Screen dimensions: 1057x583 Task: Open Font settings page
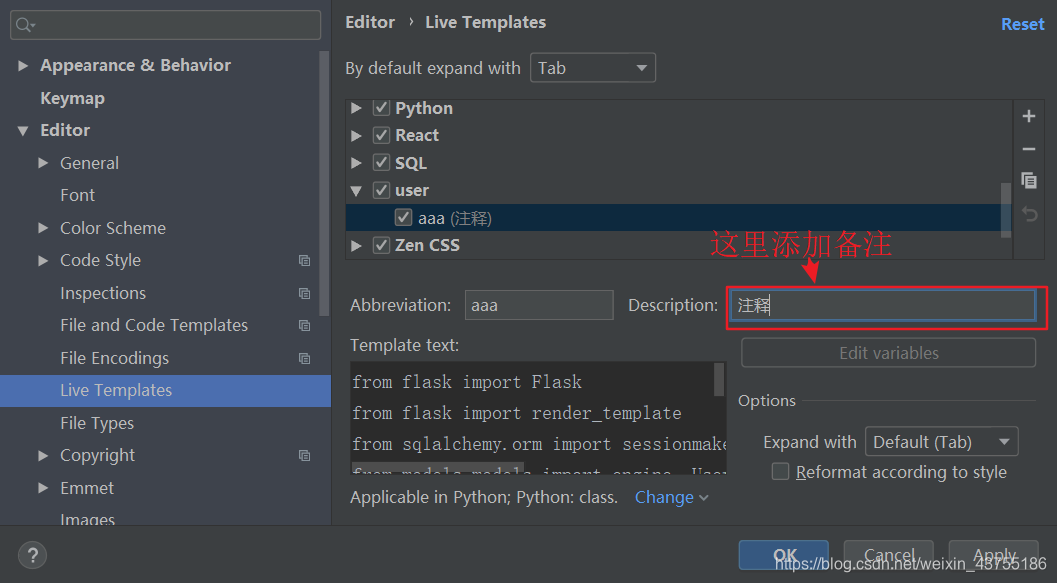tap(78, 195)
